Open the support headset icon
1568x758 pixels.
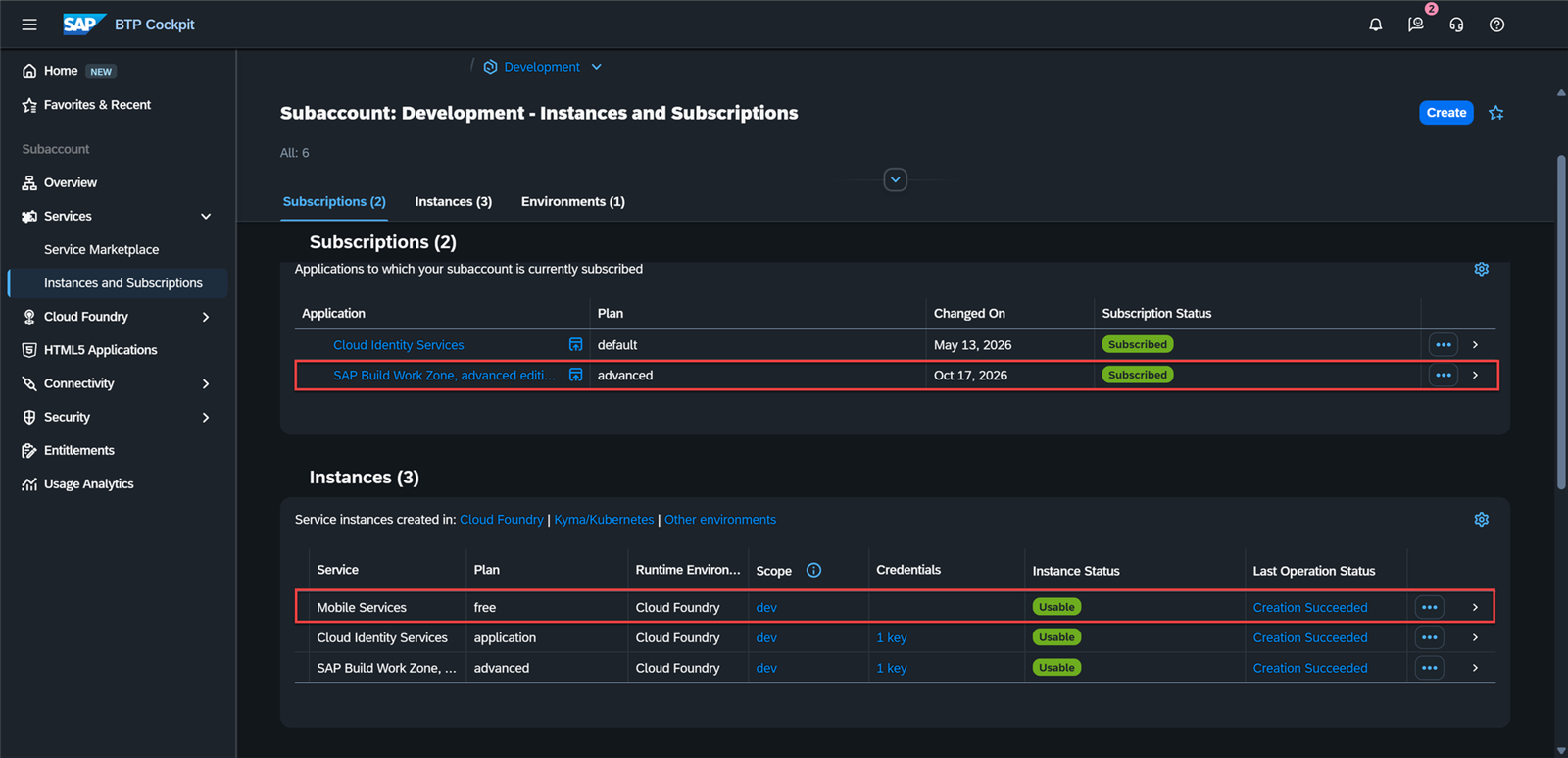coord(1456,25)
